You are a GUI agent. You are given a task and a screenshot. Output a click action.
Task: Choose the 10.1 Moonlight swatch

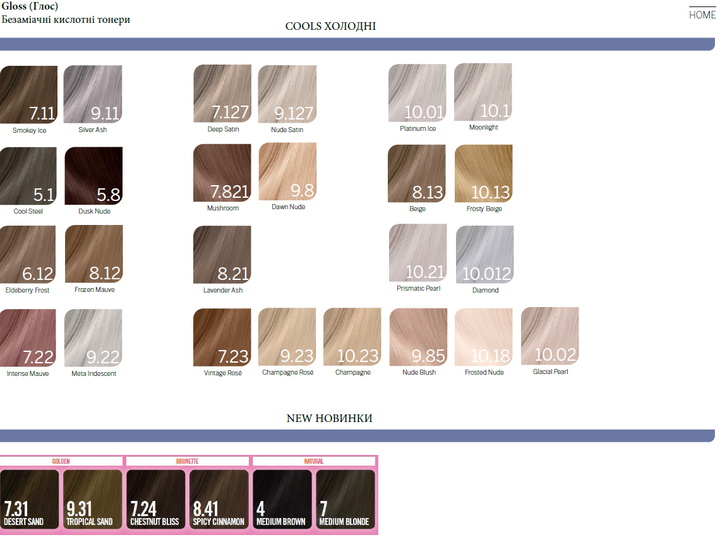click(x=483, y=92)
